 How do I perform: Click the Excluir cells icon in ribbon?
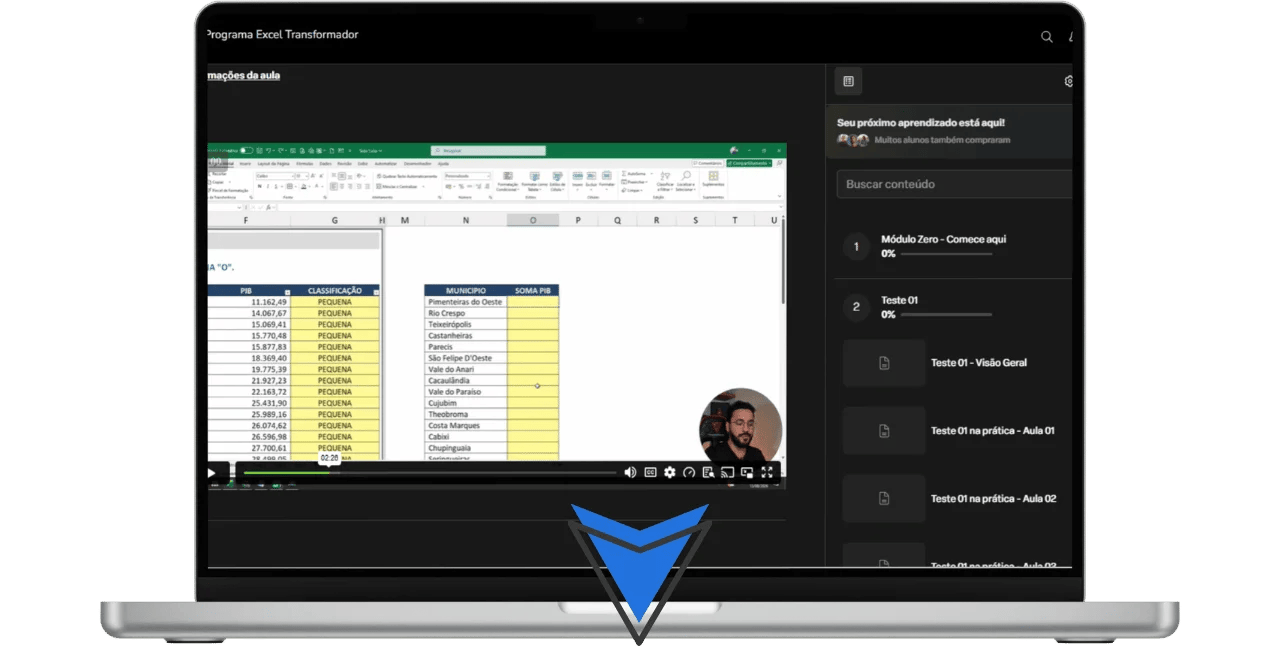point(591,180)
